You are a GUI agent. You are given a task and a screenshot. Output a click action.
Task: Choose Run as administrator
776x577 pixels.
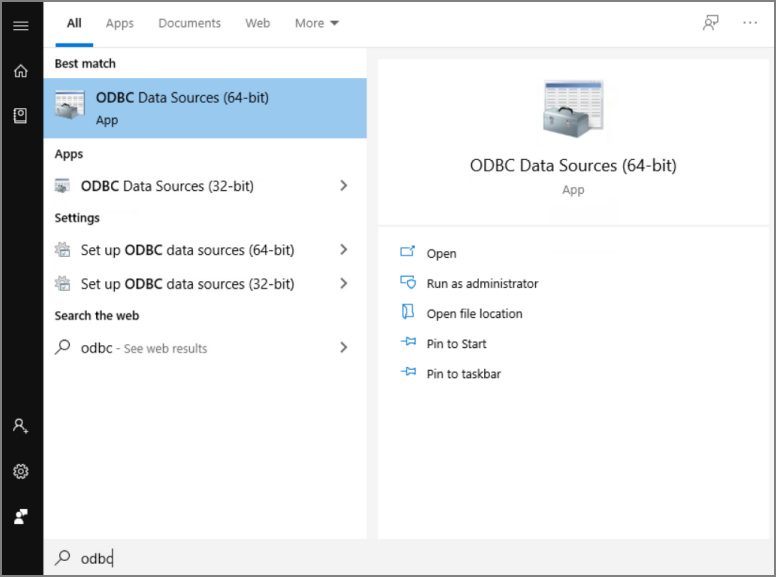481,284
